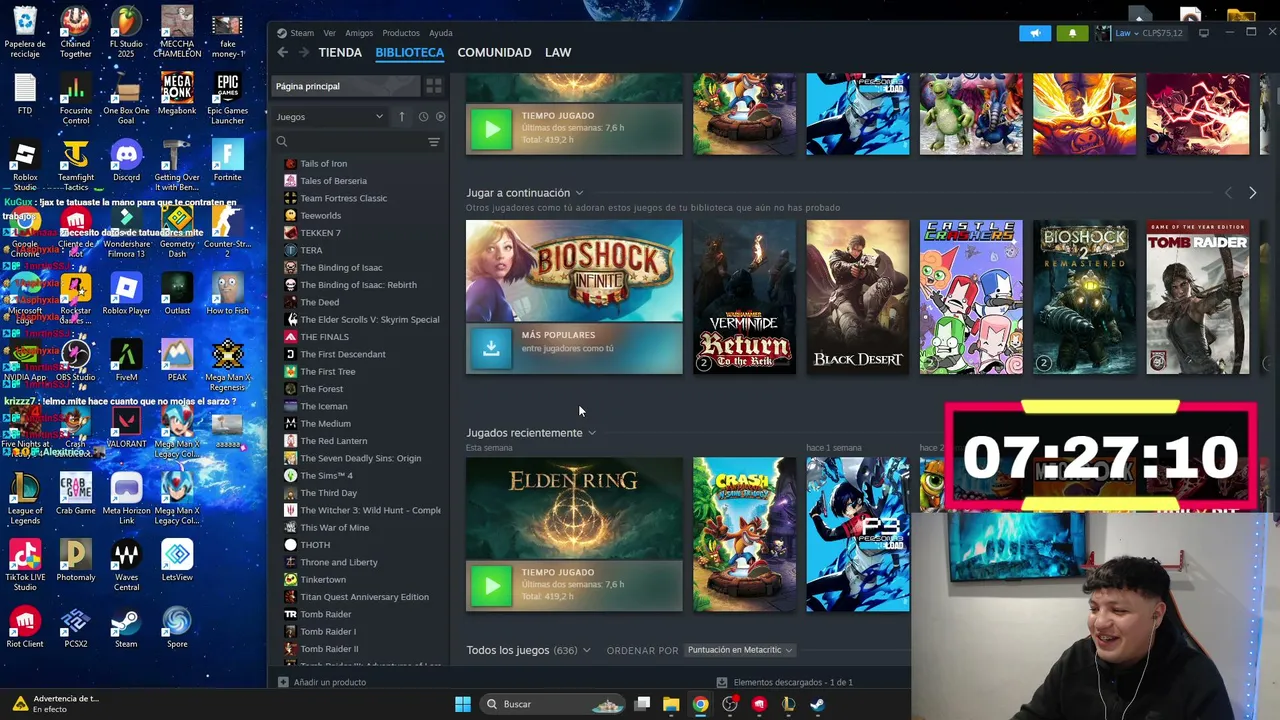Open Fortnite desktop shortcut
Screen dimensions: 1280x720
coord(227,161)
